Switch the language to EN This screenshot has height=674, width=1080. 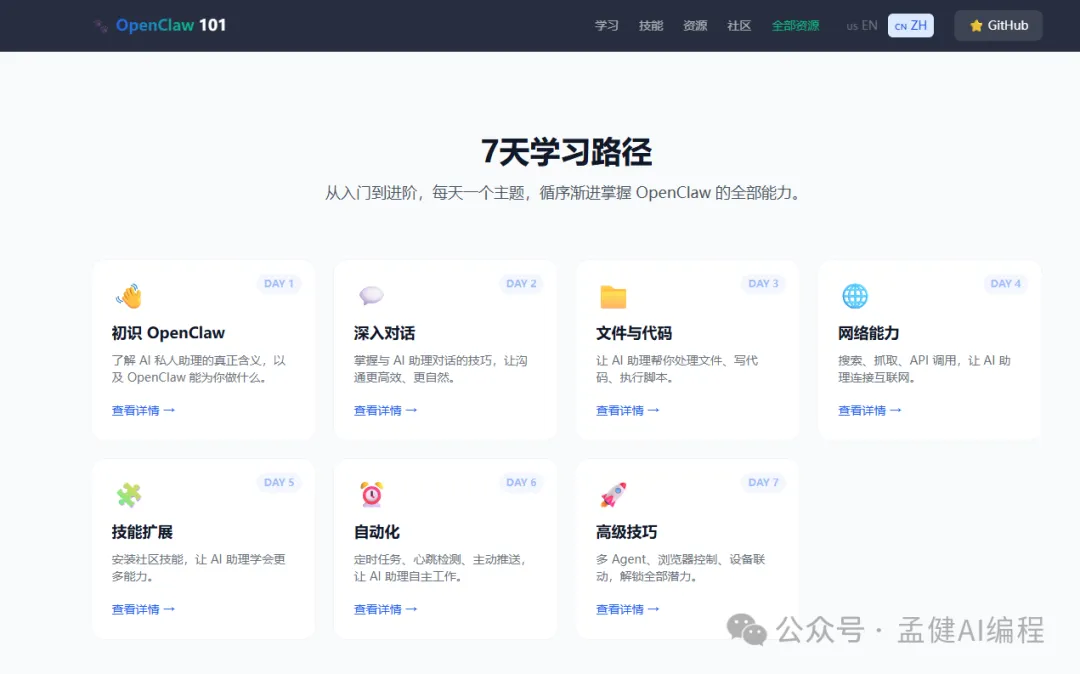click(x=862, y=25)
